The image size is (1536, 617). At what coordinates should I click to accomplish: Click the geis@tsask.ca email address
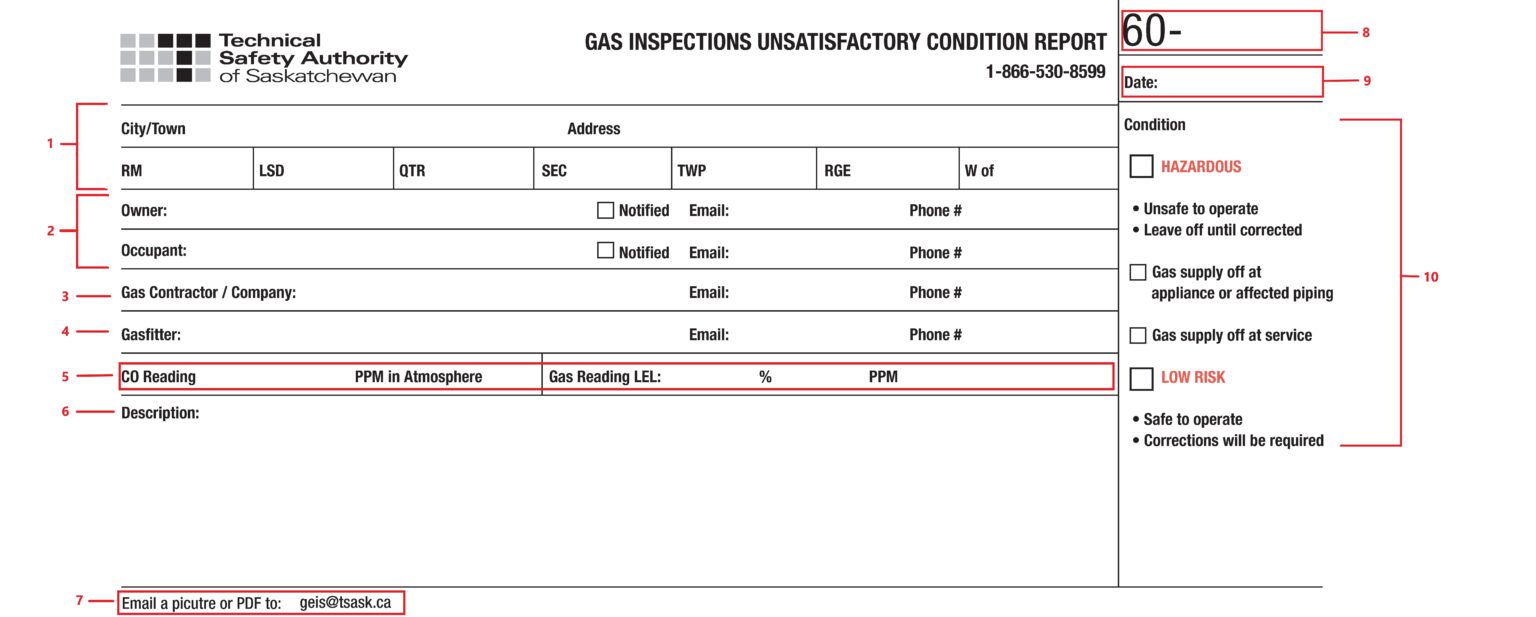coord(345,604)
